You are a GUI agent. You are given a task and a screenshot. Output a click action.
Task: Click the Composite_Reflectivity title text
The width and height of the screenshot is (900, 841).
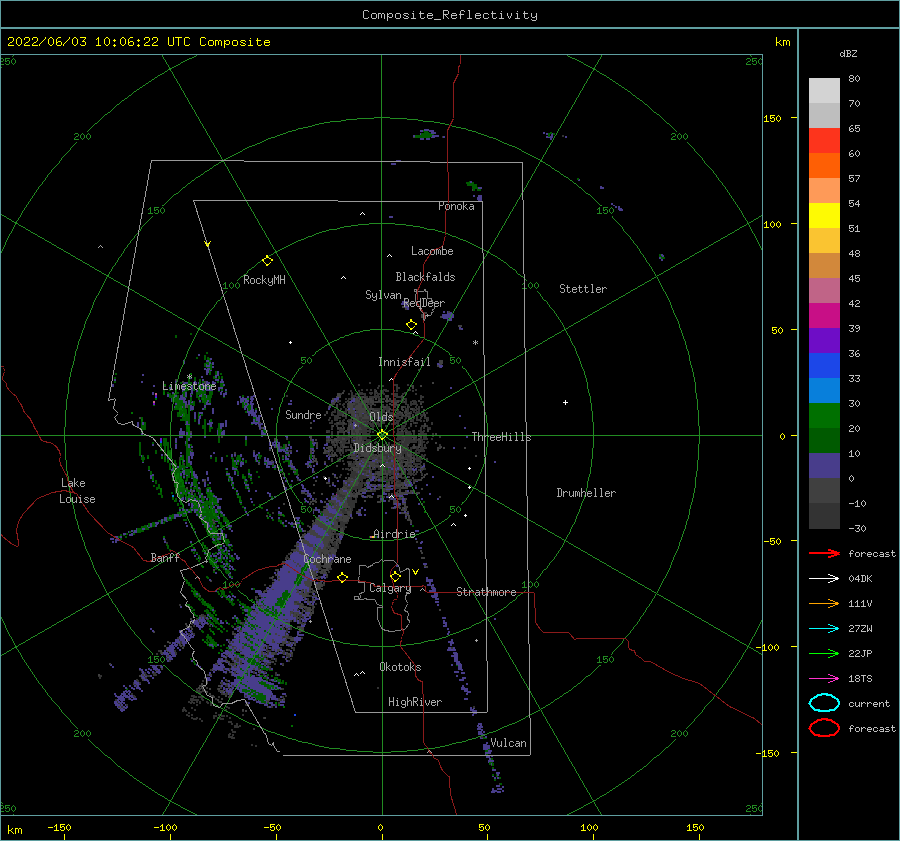pos(450,15)
